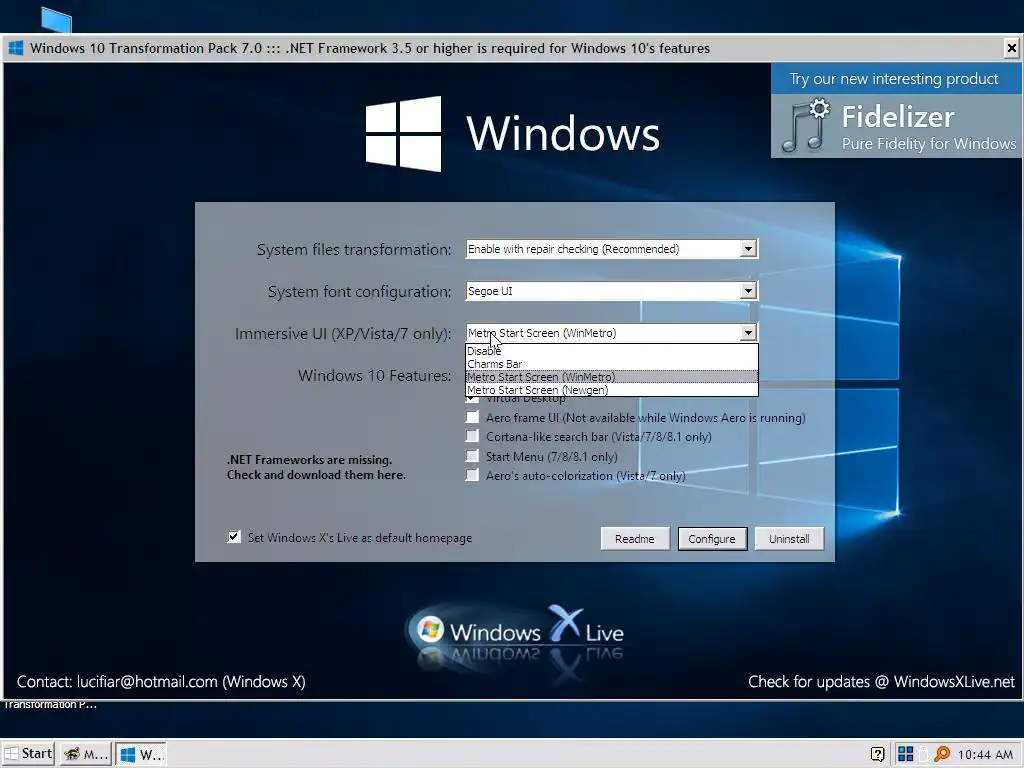Click the Fidelizer music note icon

805,125
